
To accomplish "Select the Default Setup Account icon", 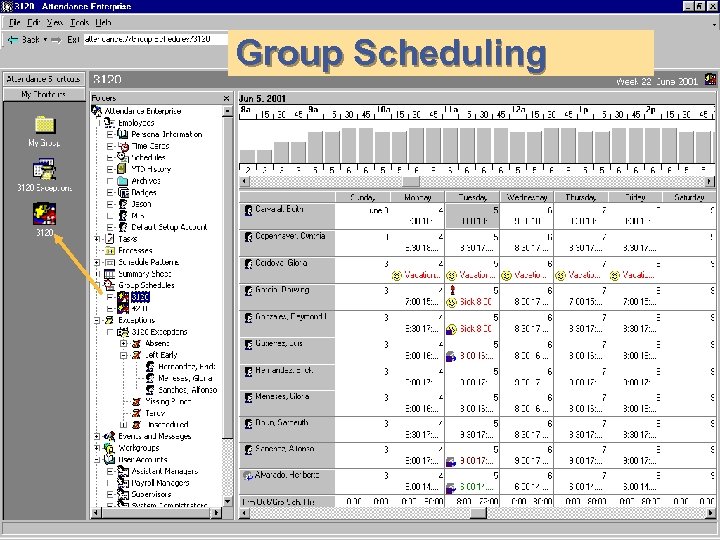I will pos(123,227).
